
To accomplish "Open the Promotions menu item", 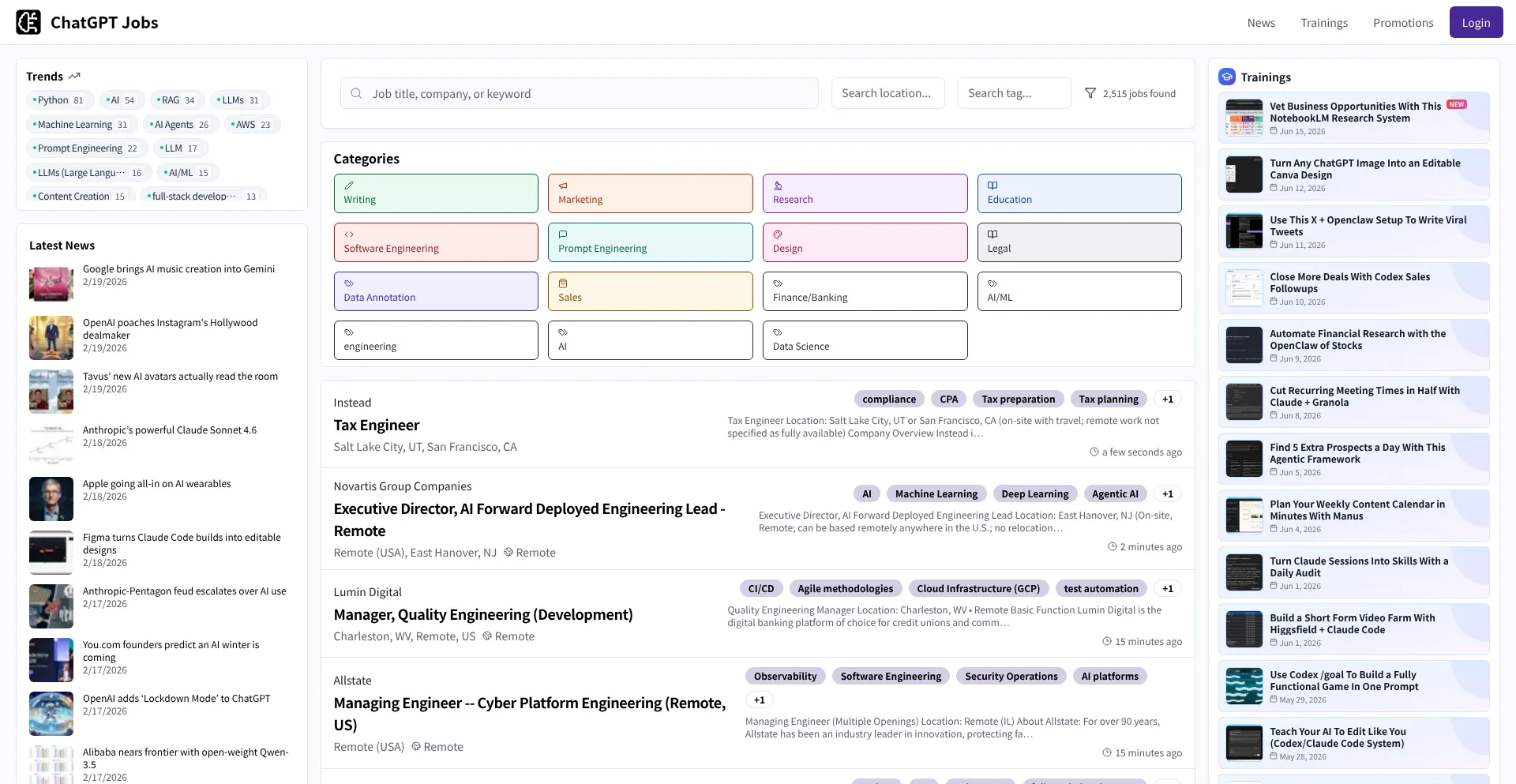I will (x=1403, y=23).
